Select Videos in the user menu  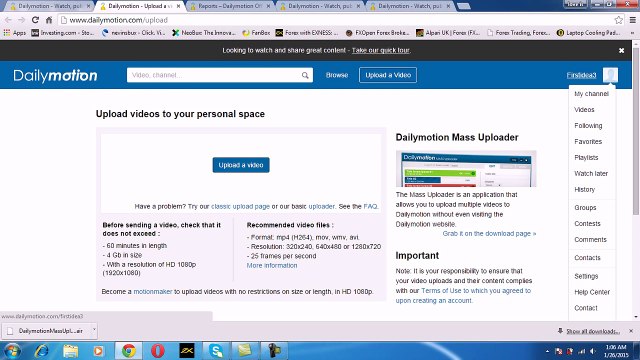[x=584, y=110]
